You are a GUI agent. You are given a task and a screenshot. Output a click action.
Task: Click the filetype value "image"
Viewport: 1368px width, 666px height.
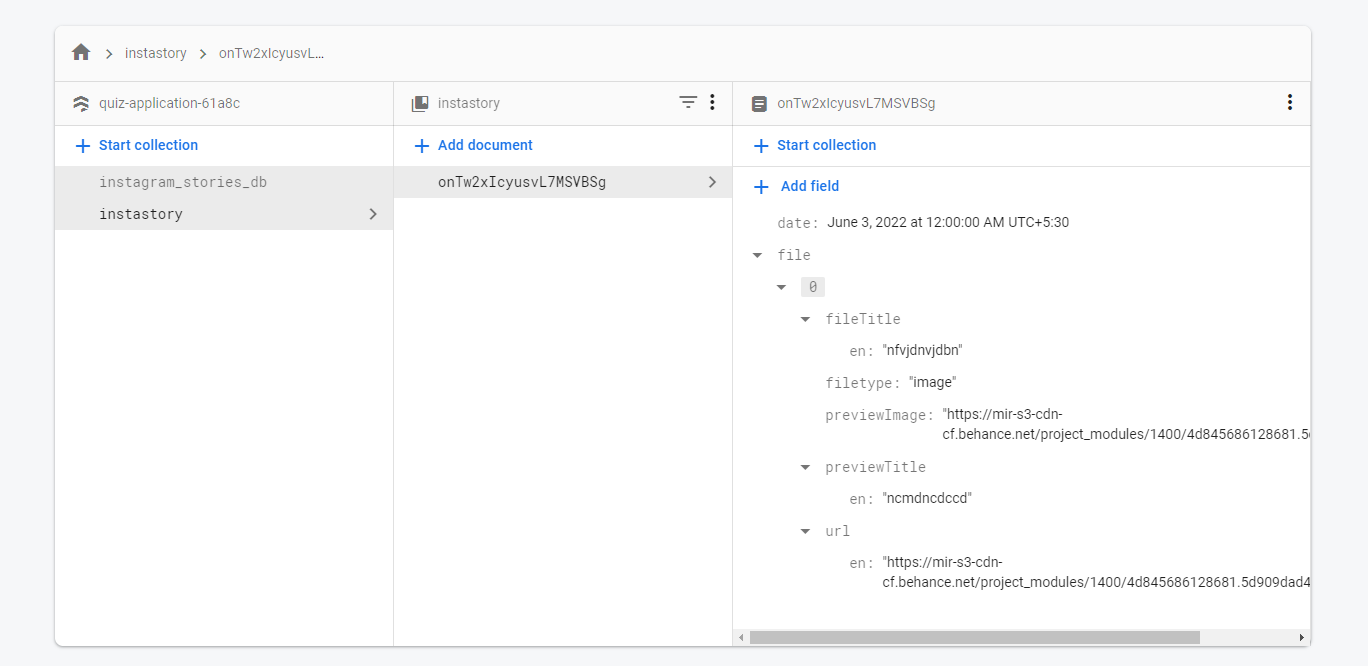click(x=932, y=383)
